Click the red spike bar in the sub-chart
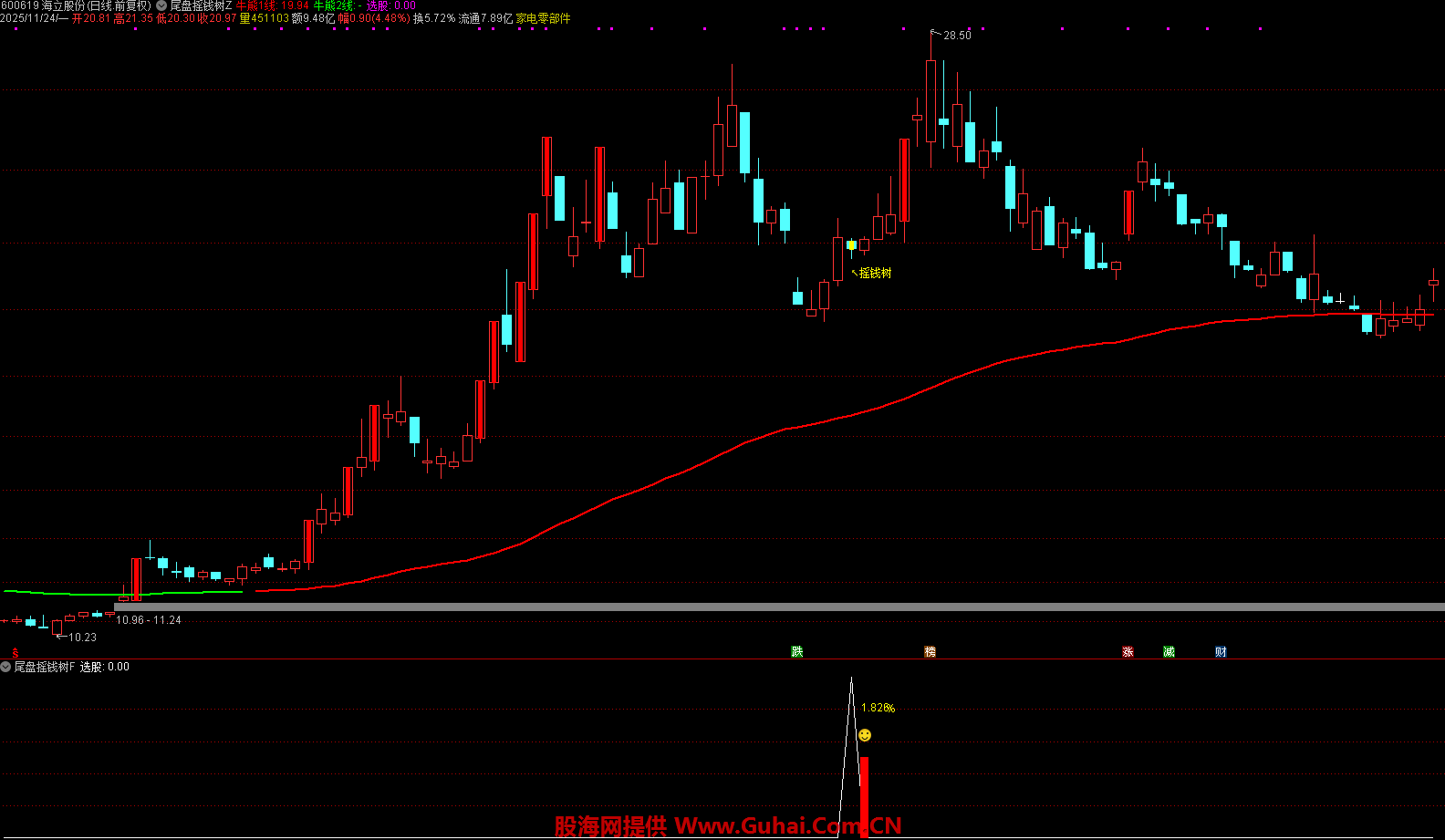 864,793
